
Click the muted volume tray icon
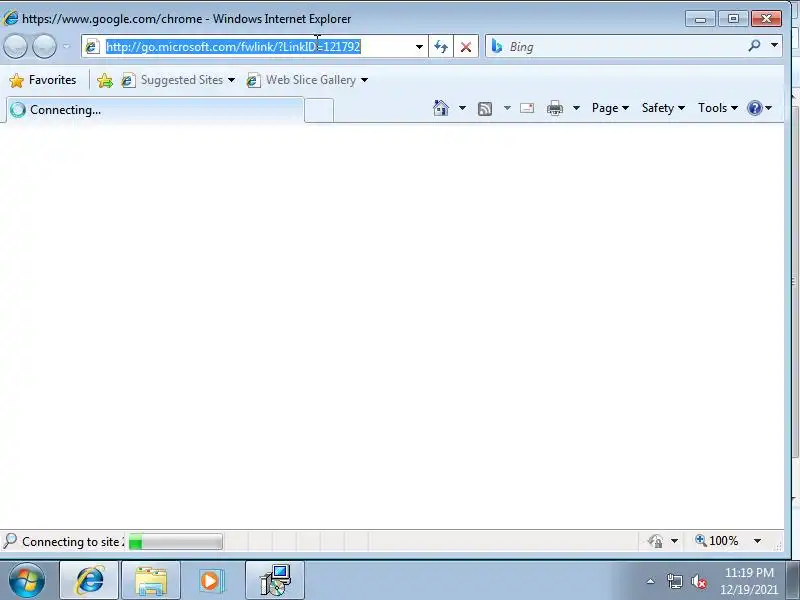698,581
